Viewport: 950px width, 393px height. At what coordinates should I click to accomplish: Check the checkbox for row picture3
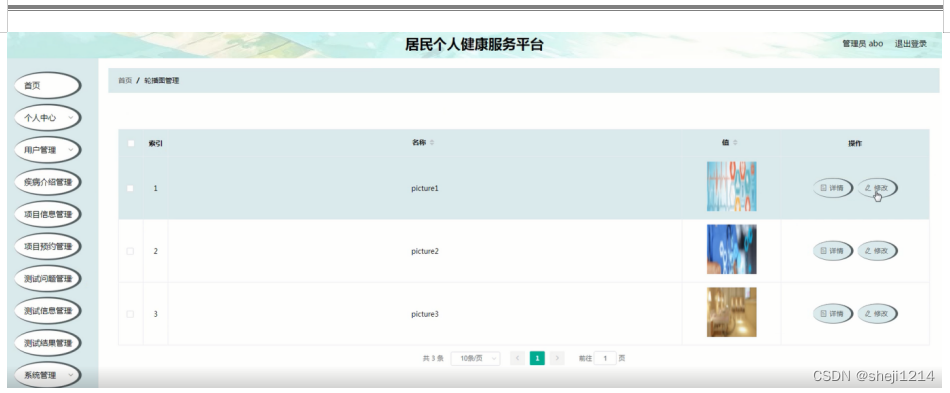pos(130,314)
